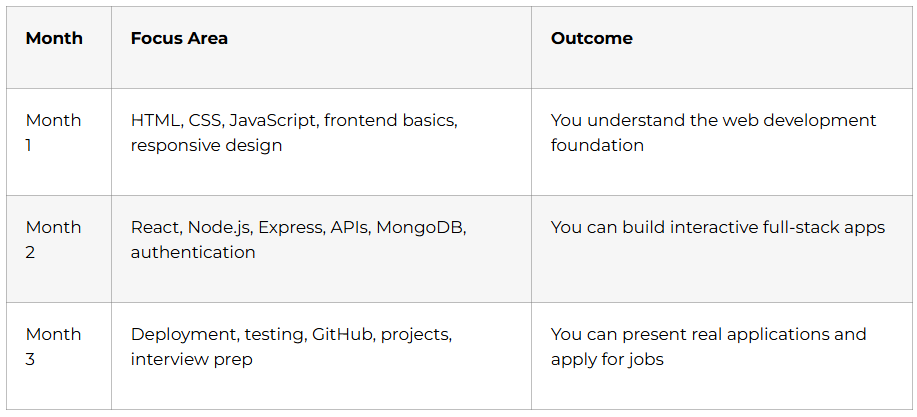
Task: Click the Outcome column header
Action: (591, 39)
